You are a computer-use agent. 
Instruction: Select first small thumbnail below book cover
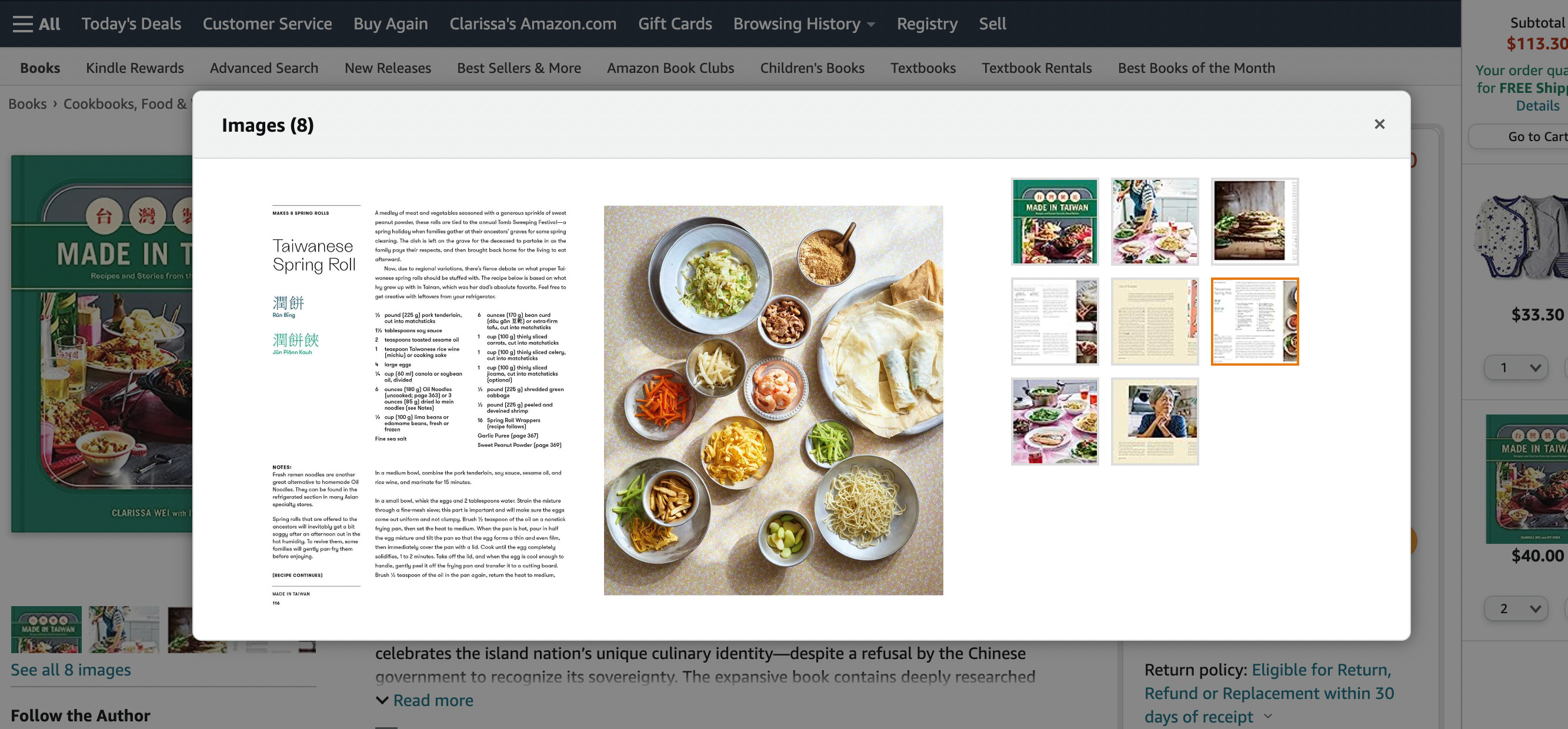pos(46,629)
